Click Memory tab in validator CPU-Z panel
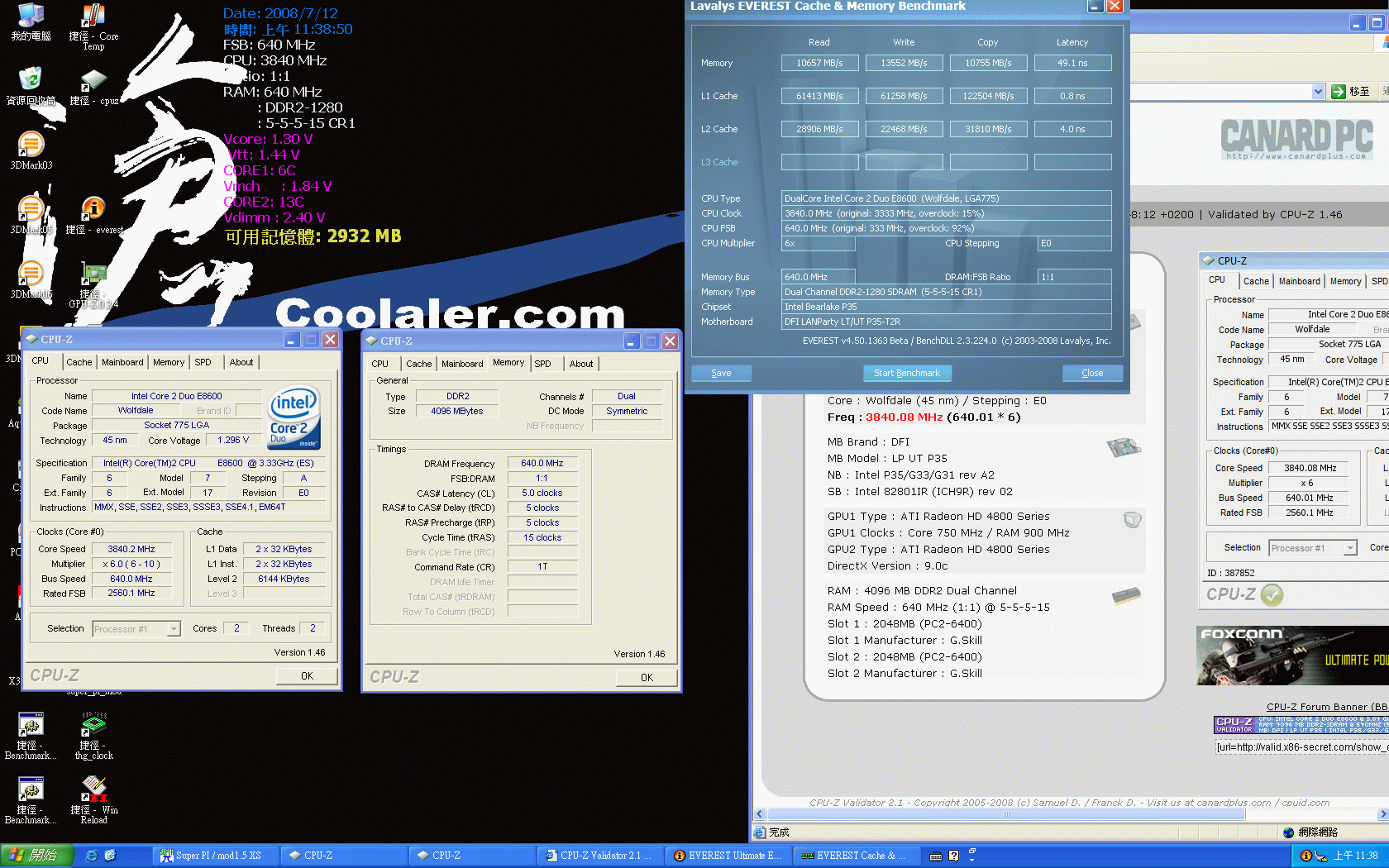Screen dimensions: 1389x868 pos(1345,281)
